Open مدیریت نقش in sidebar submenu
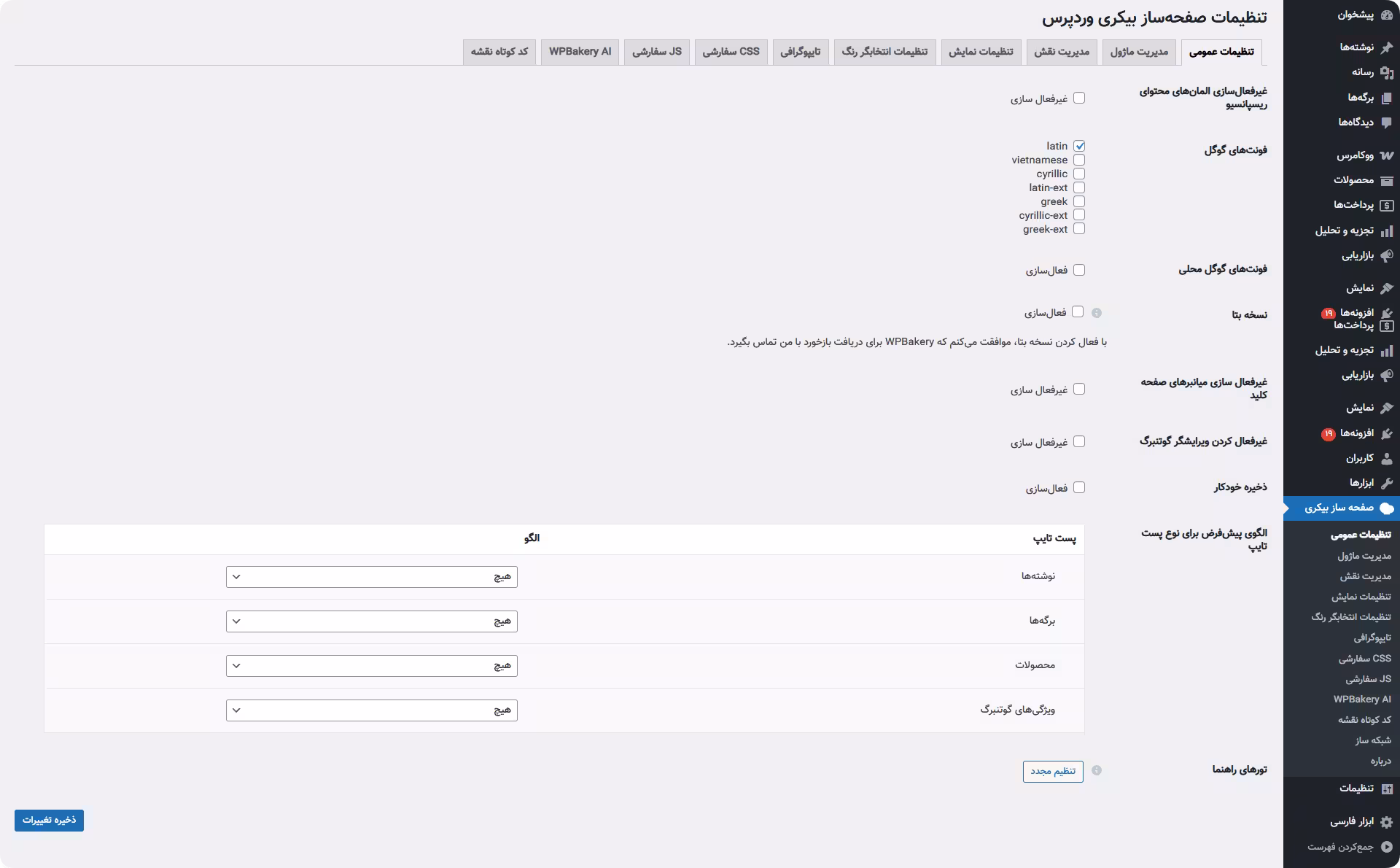 [1365, 576]
